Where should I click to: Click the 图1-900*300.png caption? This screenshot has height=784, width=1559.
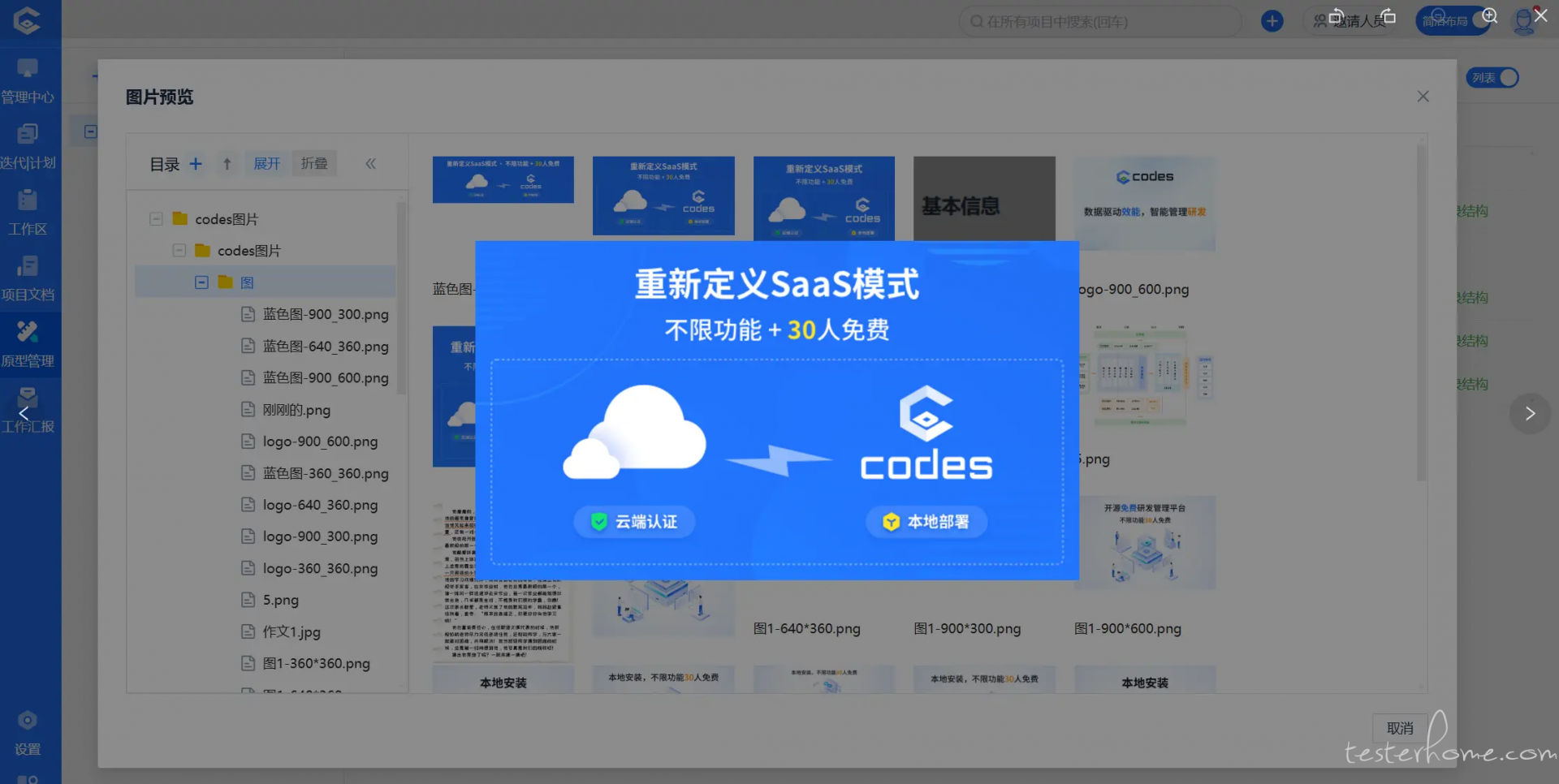(x=967, y=629)
